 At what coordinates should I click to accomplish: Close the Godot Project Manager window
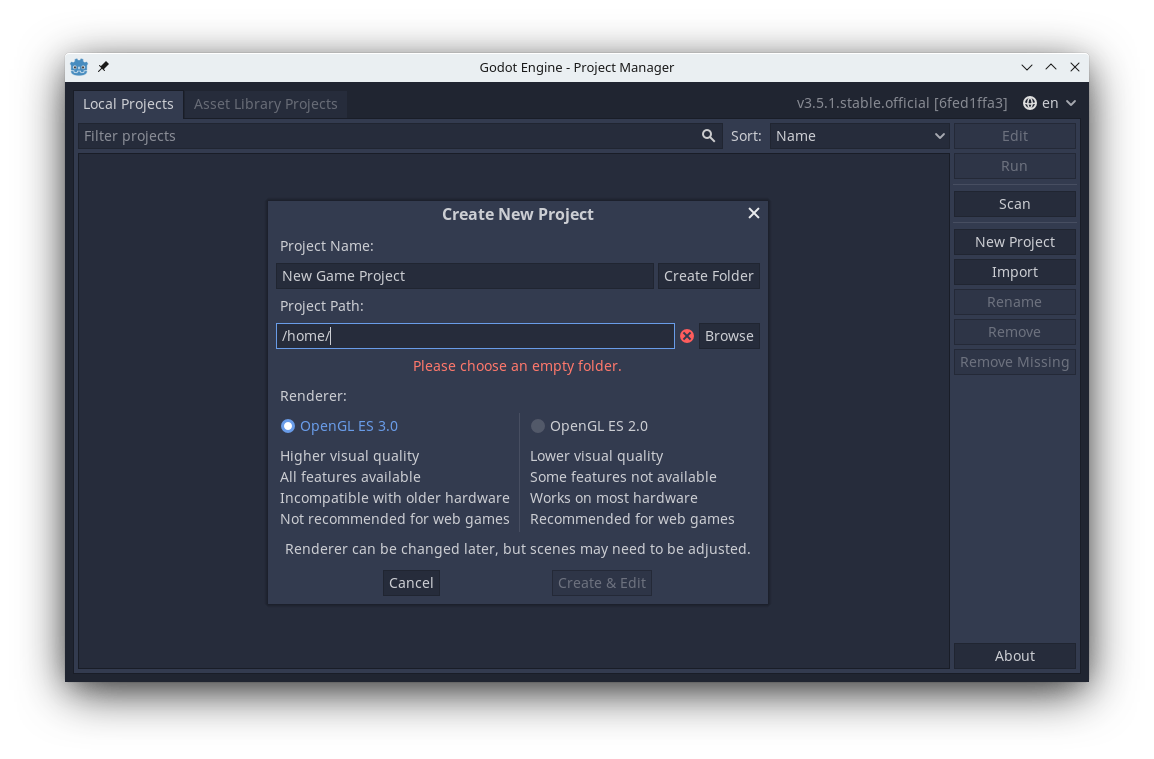click(1075, 67)
